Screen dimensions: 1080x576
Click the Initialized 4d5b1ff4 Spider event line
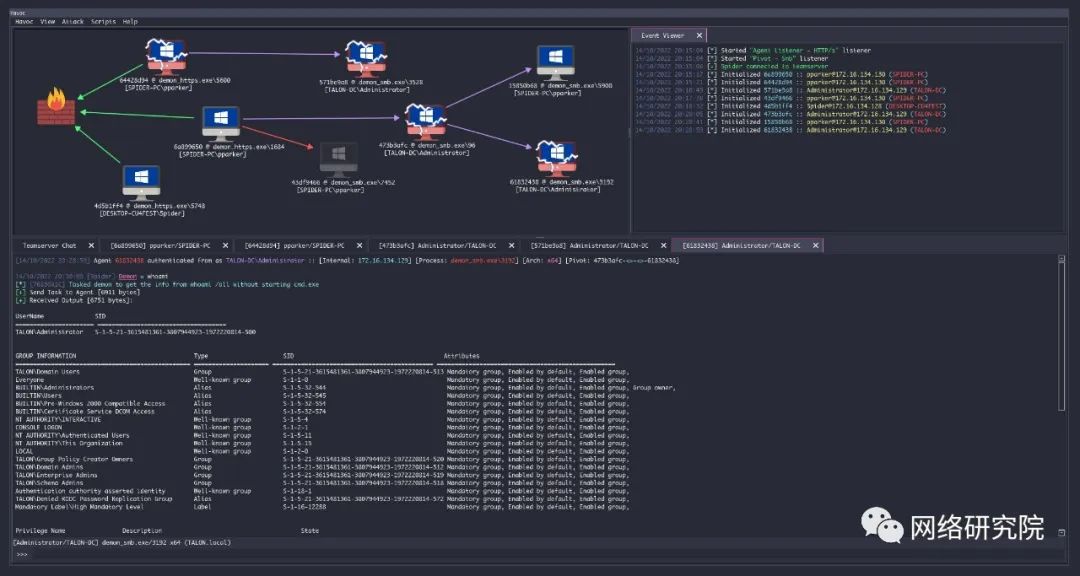pyautogui.click(x=790, y=106)
